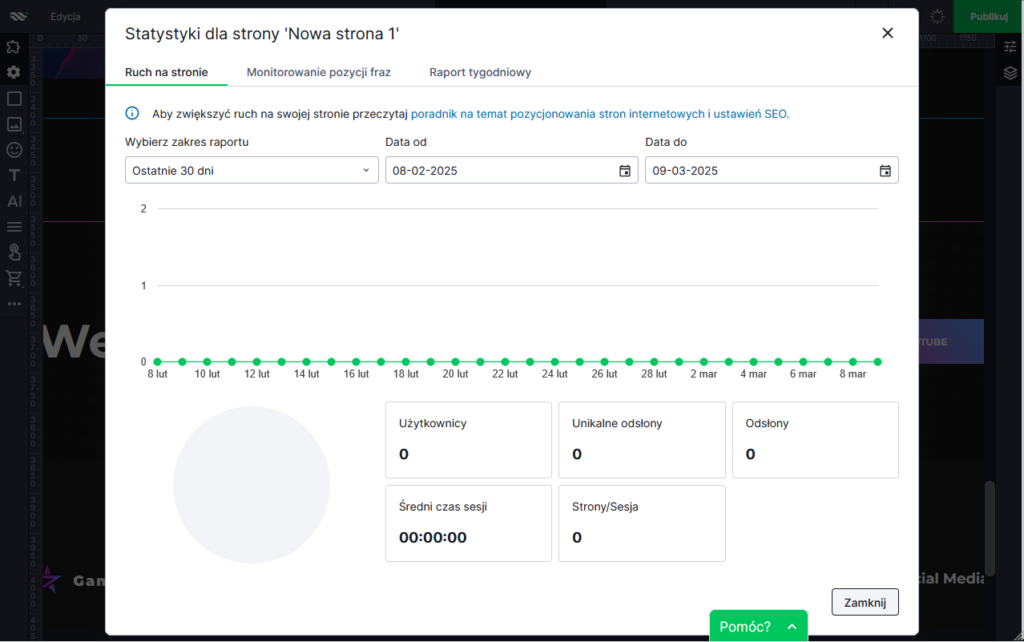Select the image tool in left sidebar
This screenshot has width=1024, height=642.
coord(14,124)
